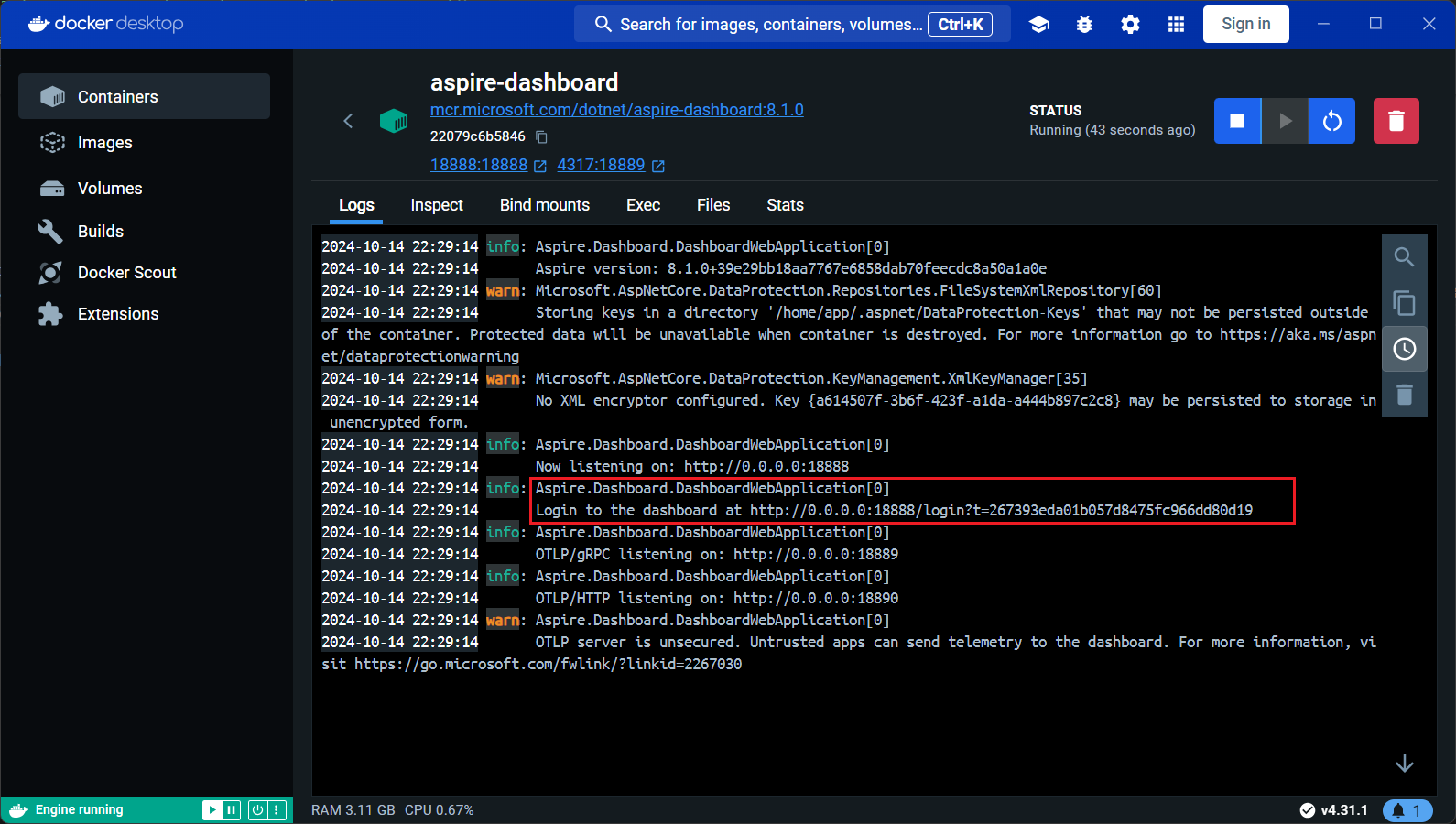Resume Docker engine with play button
The height and width of the screenshot is (824, 1456).
(212, 809)
